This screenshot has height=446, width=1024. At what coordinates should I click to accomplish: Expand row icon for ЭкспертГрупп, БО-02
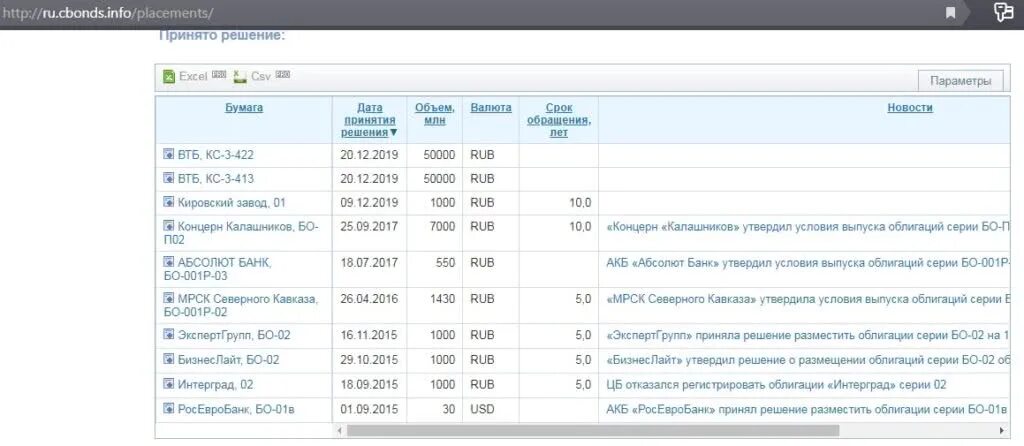[x=168, y=335]
